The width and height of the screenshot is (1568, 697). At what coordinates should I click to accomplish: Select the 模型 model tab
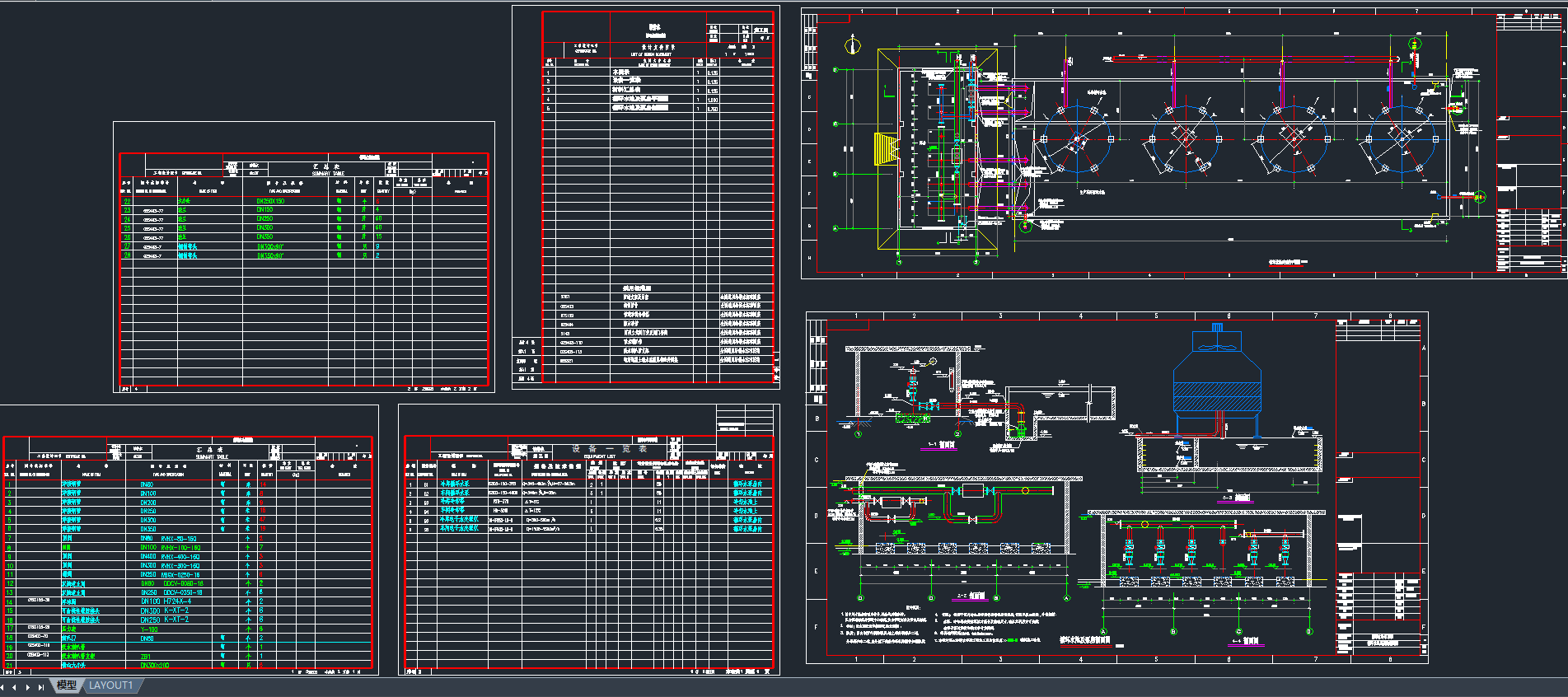tap(67, 685)
